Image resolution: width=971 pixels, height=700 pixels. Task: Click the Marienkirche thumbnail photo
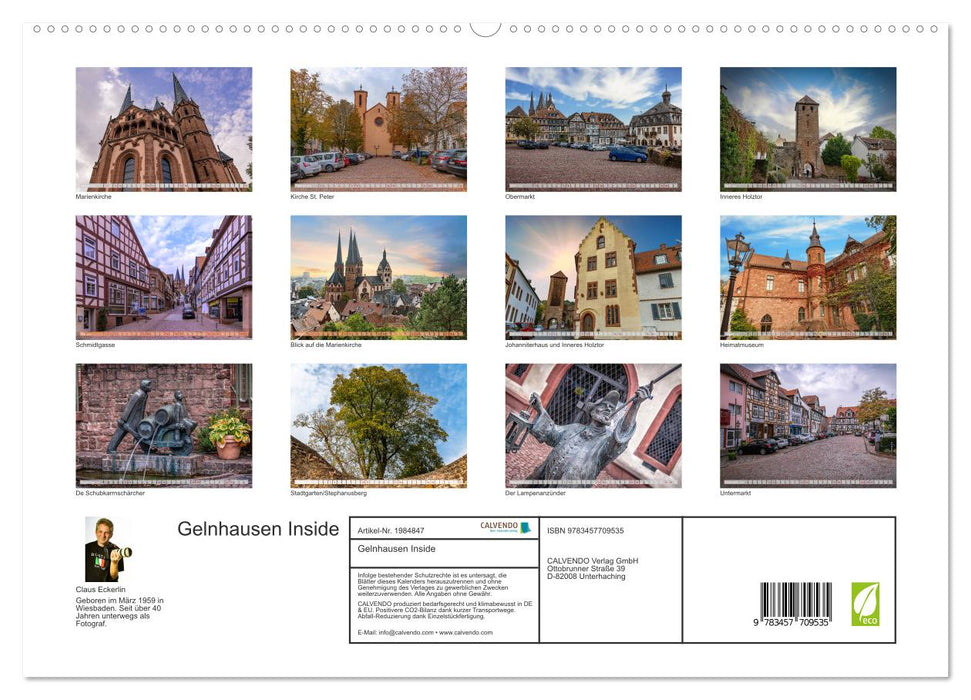coord(163,128)
